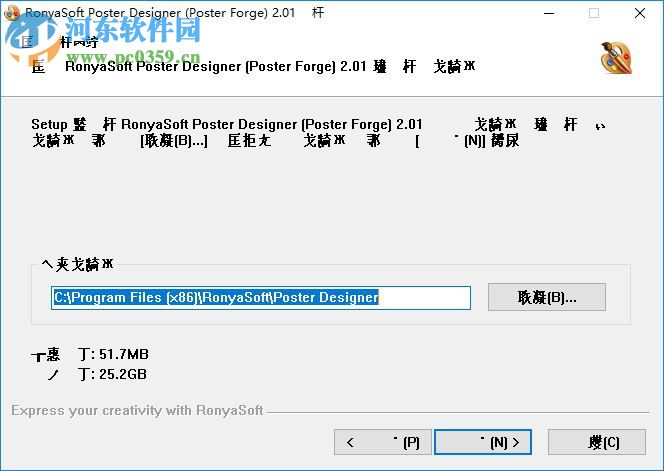Click the Cancel (C) button

click(597, 443)
